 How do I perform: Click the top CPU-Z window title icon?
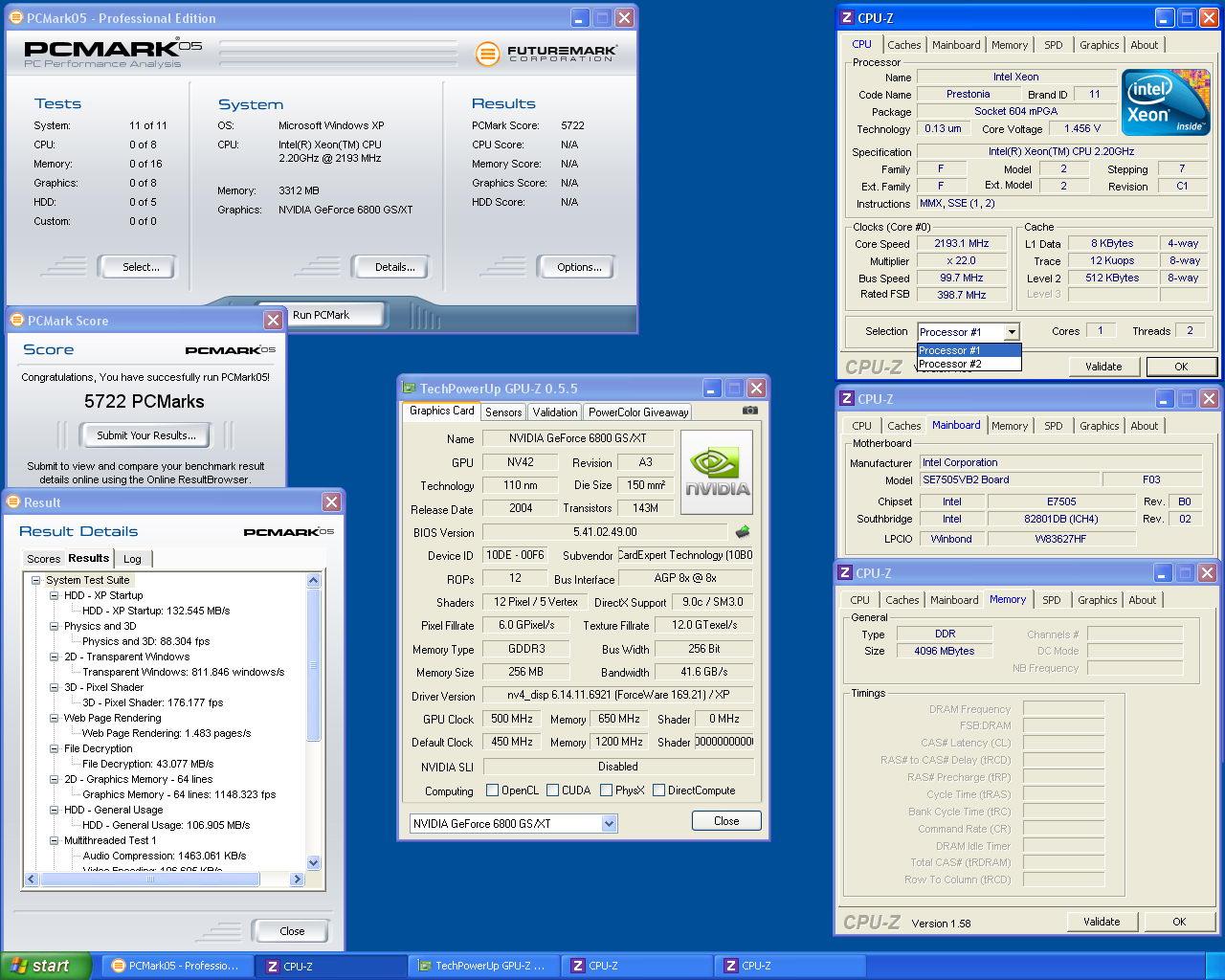(x=847, y=18)
